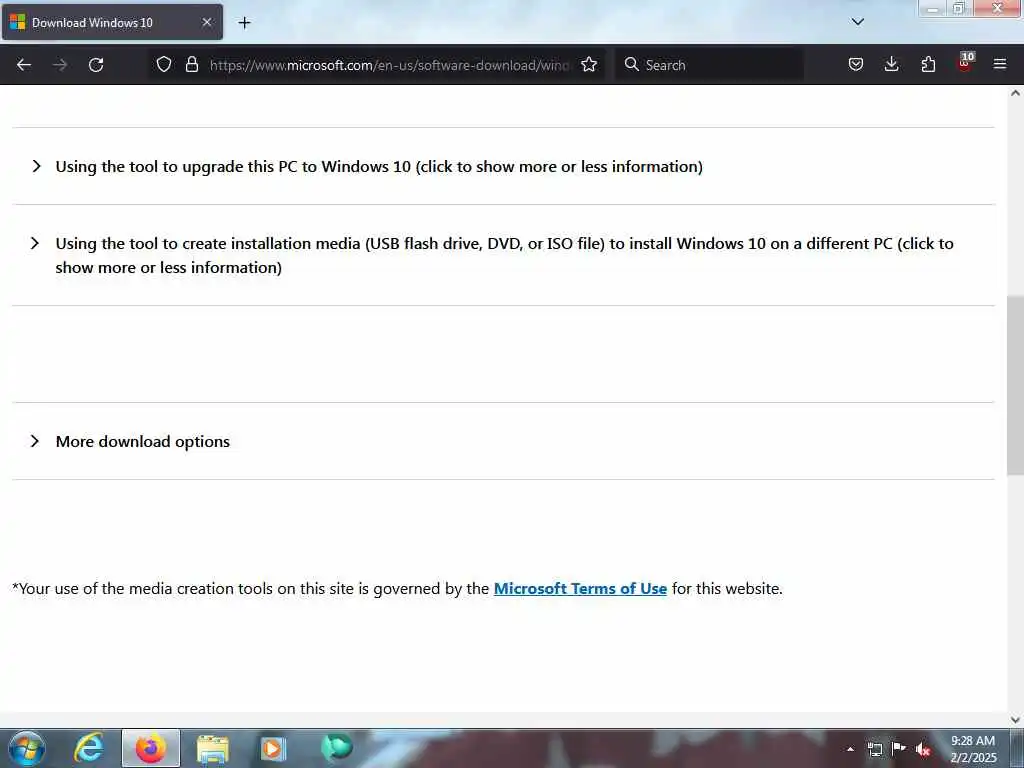Open Action Center flag icon
The height and width of the screenshot is (768, 1024).
(899, 748)
